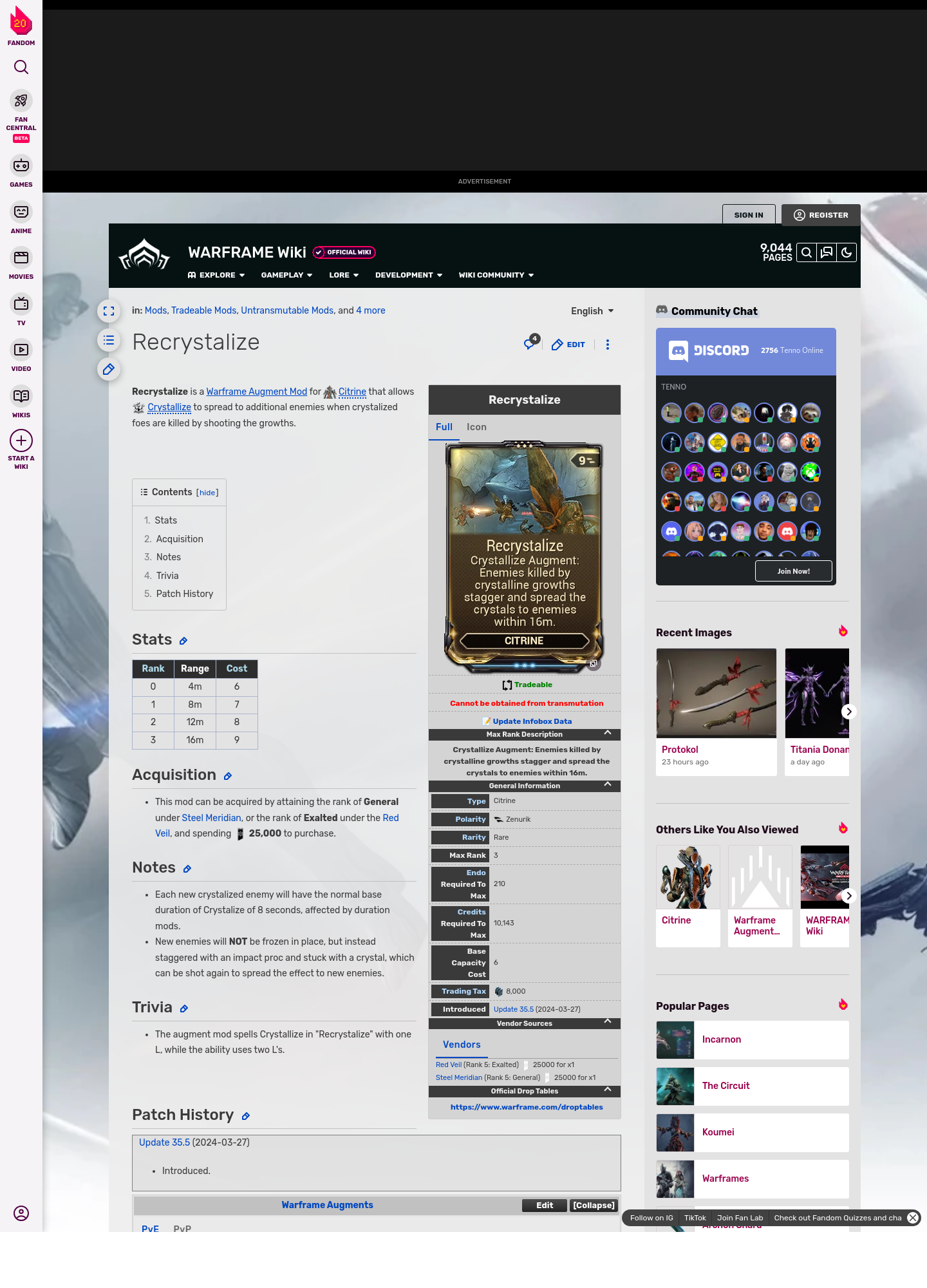Collapse the Max Rank Description section
This screenshot has width=927, height=1288.
[608, 734]
